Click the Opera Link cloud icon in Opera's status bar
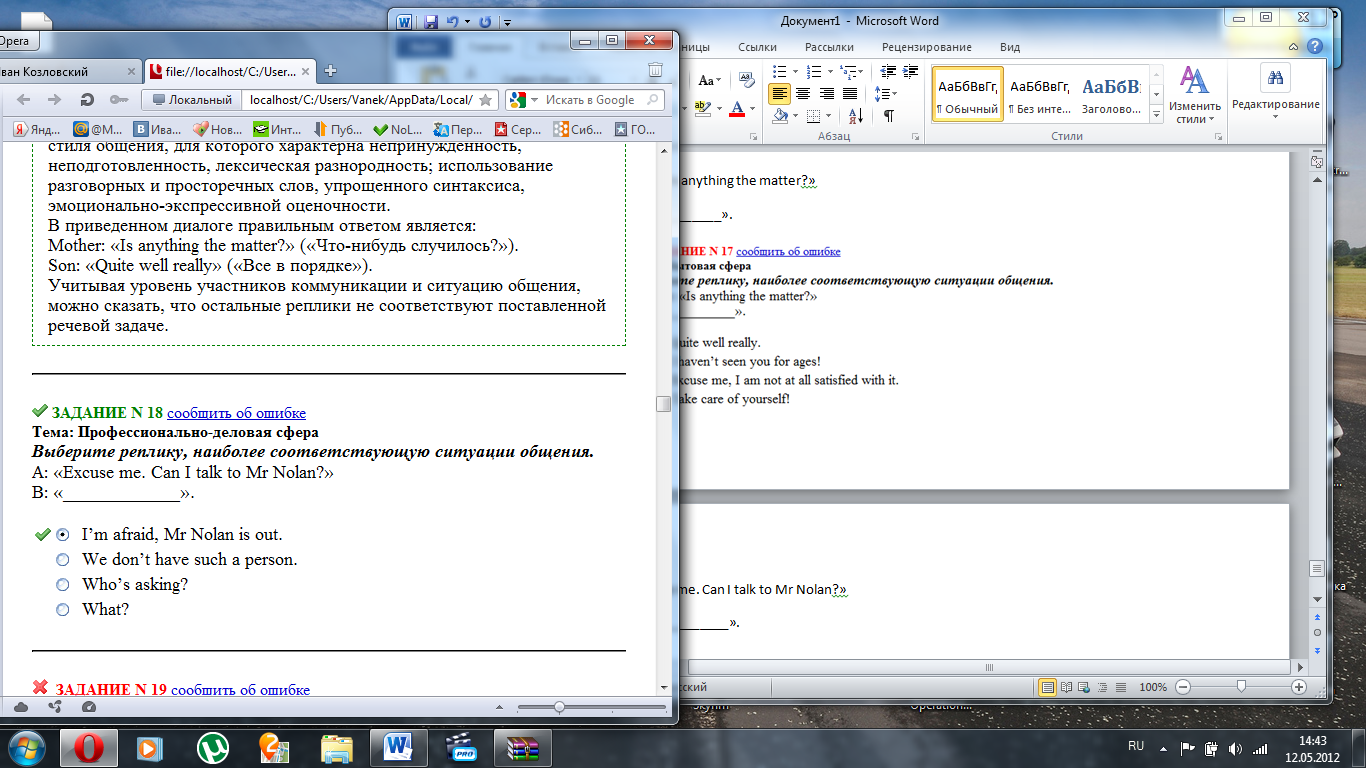 [21, 707]
